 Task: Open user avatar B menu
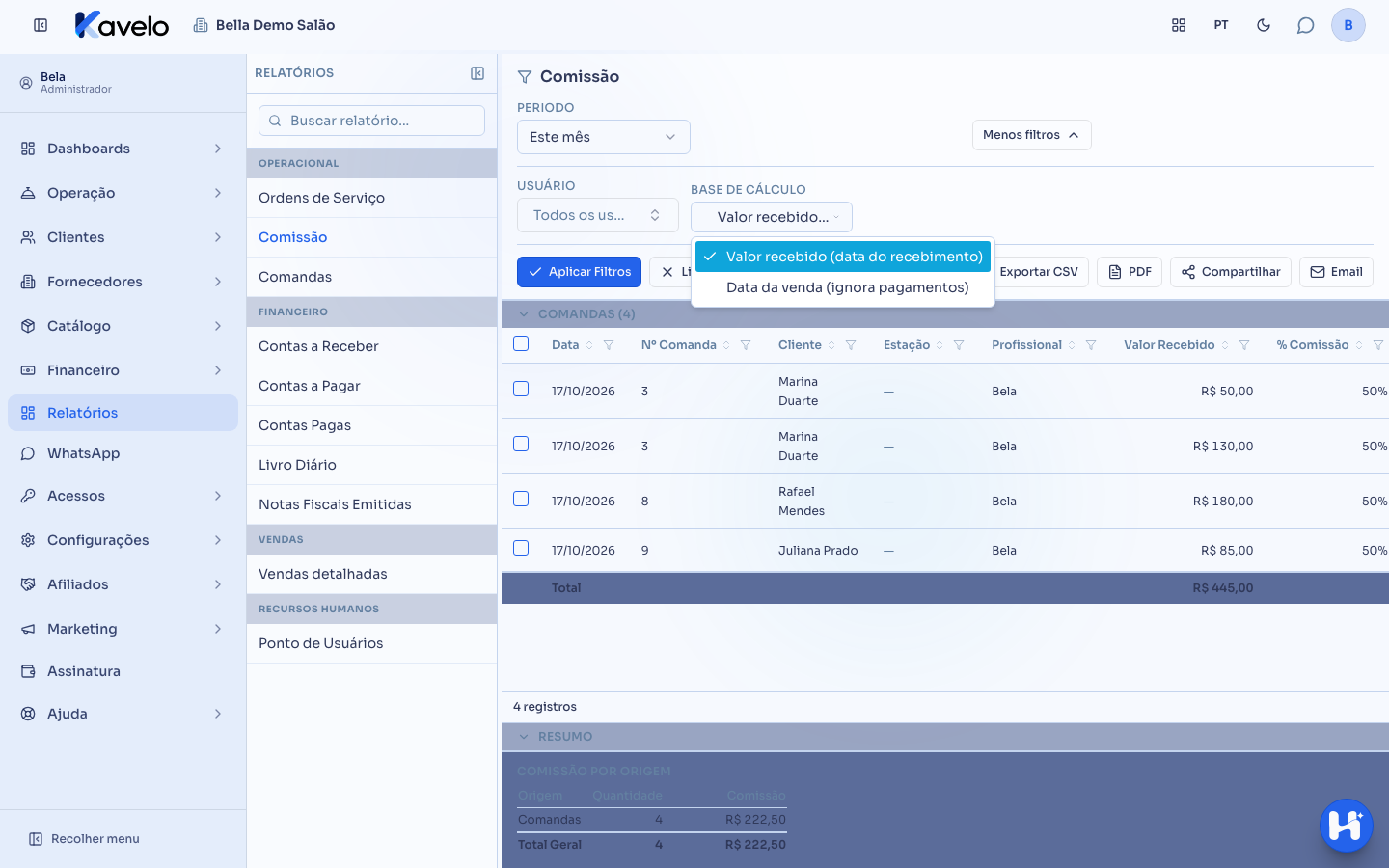[x=1348, y=25]
